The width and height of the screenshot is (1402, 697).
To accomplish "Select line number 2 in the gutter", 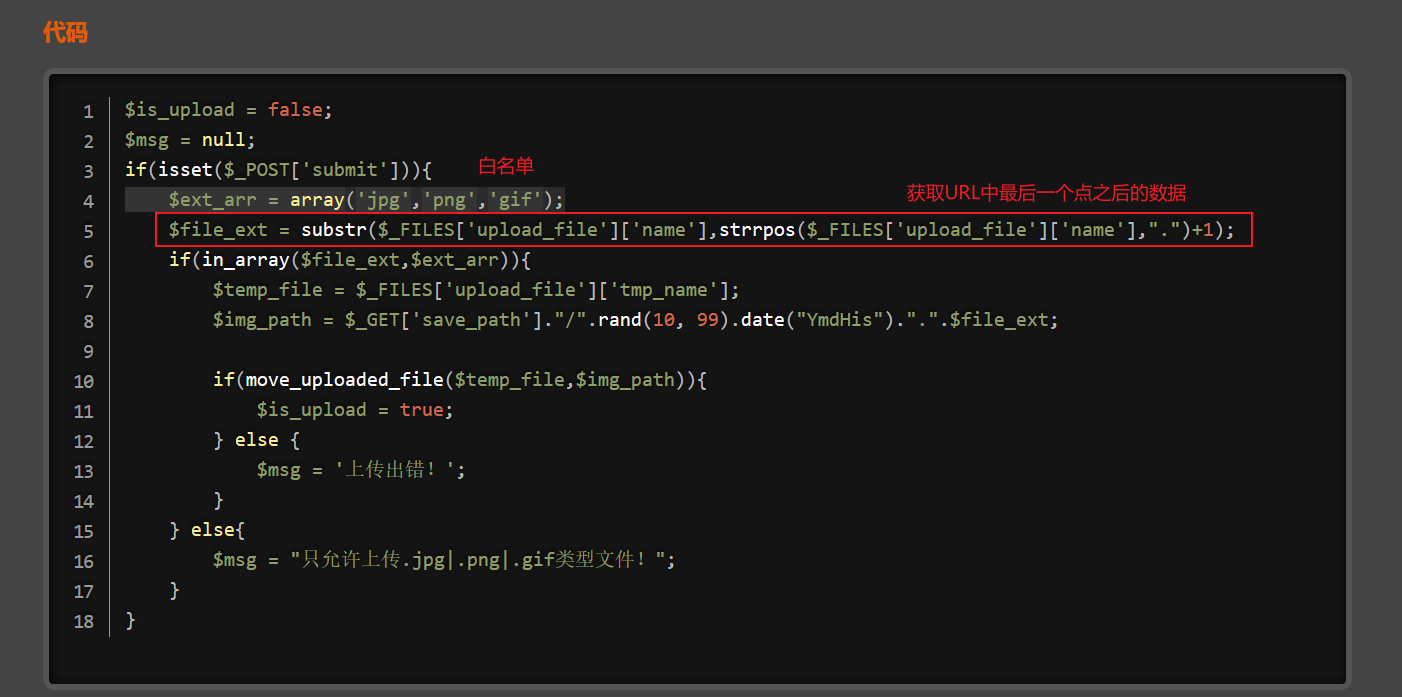I will [89, 141].
